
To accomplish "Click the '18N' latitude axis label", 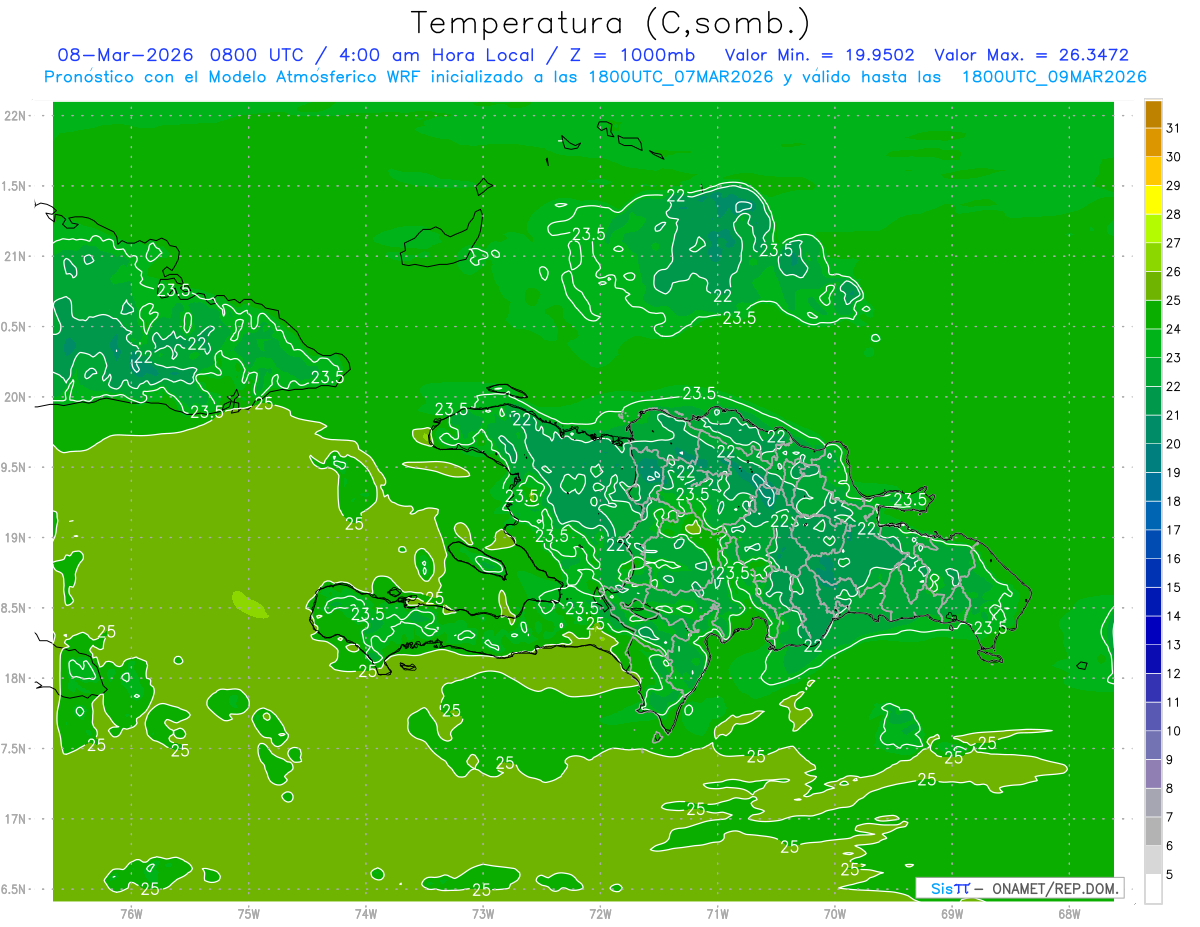I will coord(16,679).
